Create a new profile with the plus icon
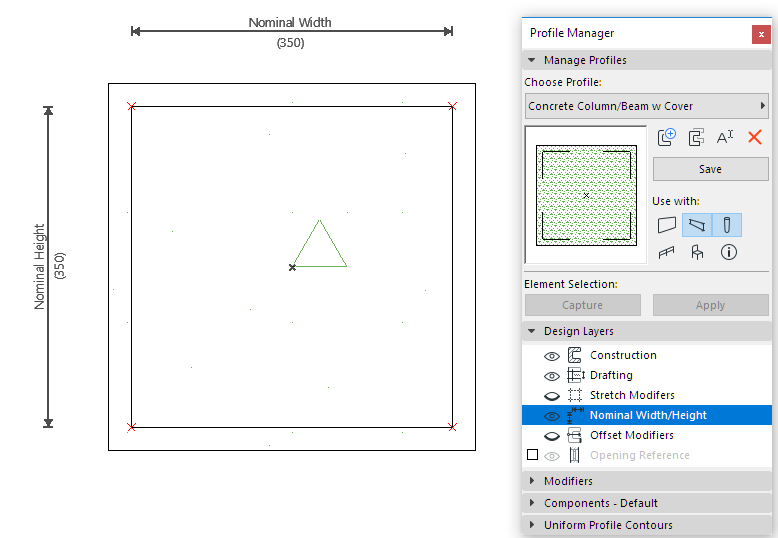778x538 pixels. 666,137
